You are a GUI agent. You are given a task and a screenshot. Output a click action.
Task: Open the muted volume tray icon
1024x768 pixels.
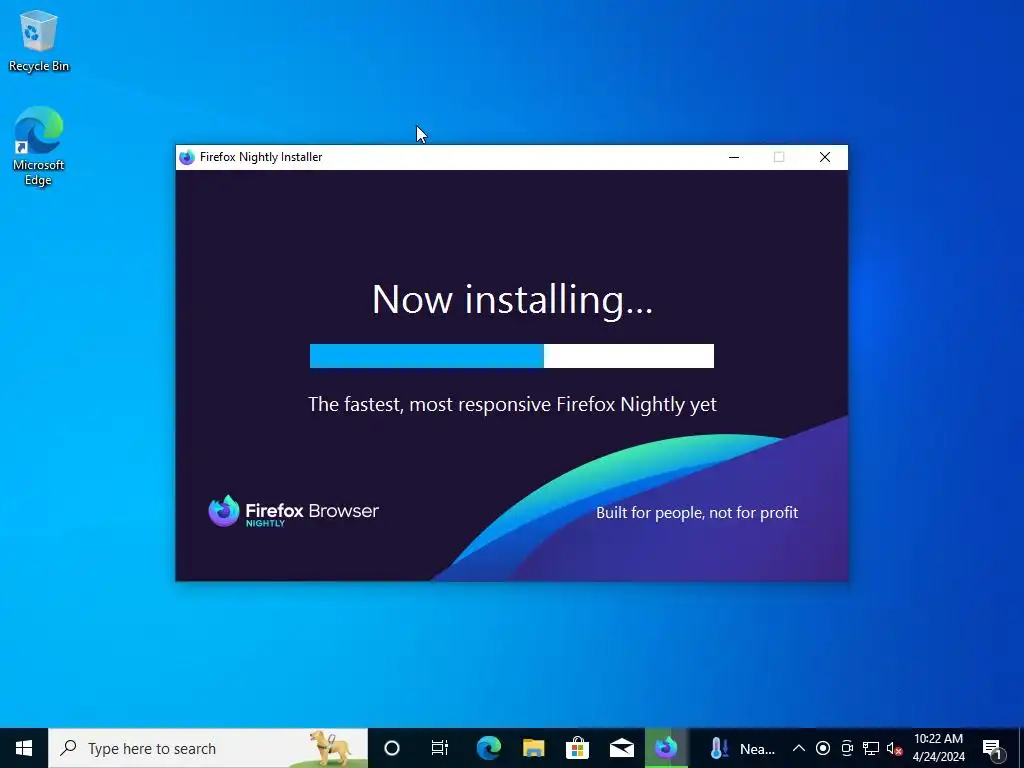tap(894, 748)
